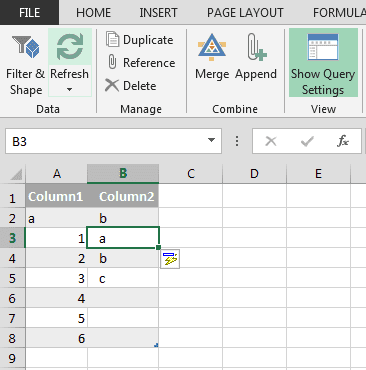
Task: Click the formula bar Cancel X
Action: point(271,141)
